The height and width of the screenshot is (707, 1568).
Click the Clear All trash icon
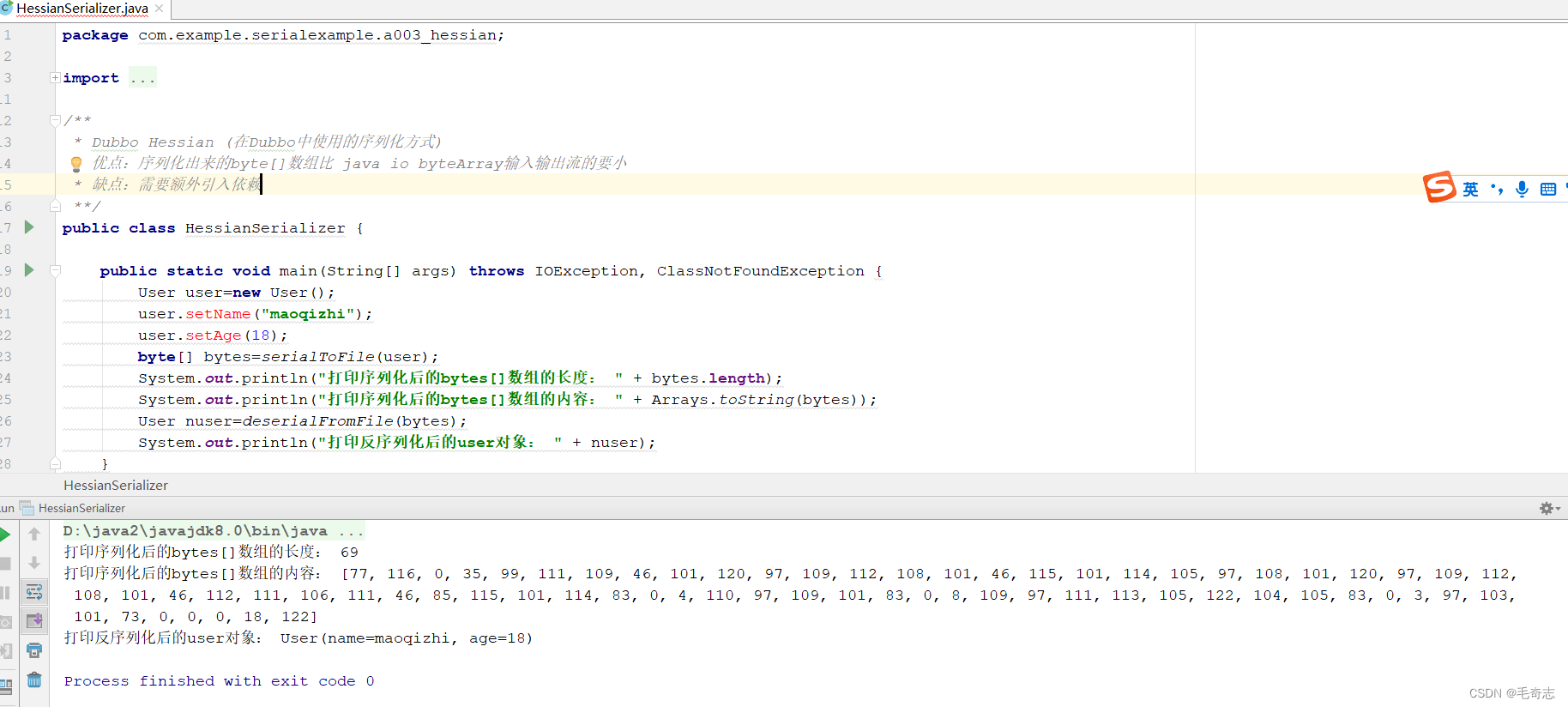point(34,680)
